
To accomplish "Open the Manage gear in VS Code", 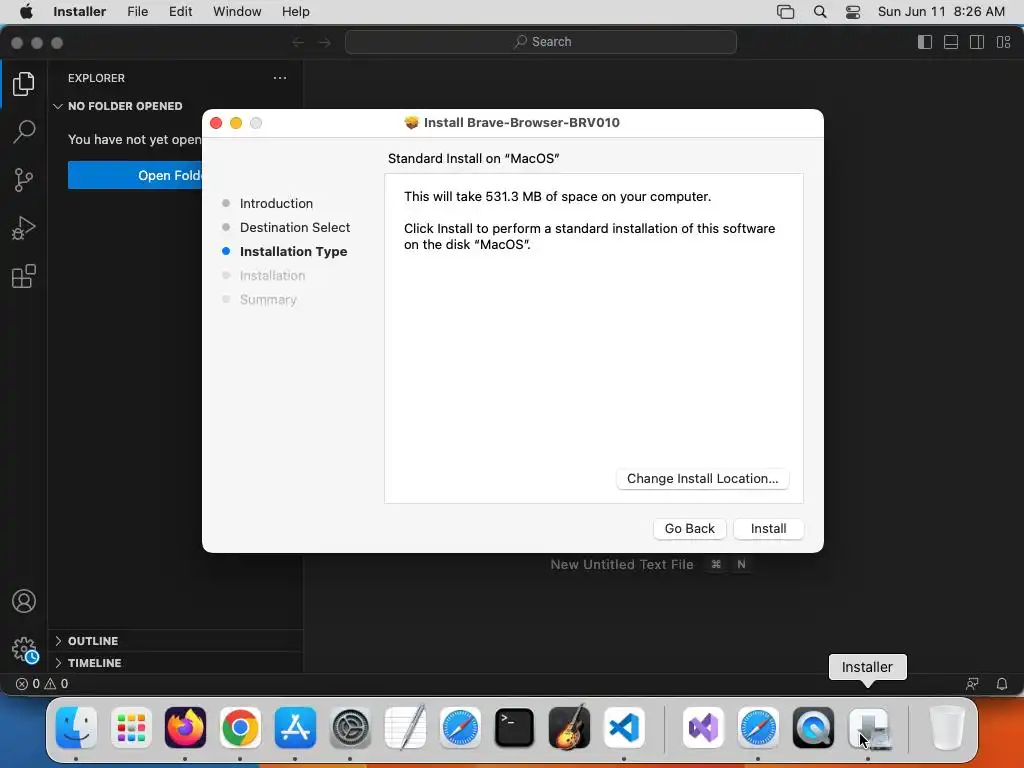I will [24, 650].
